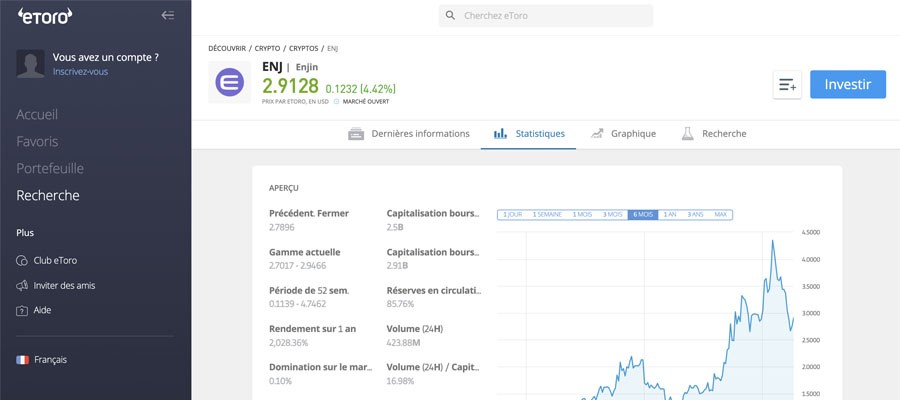Image resolution: width=900 pixels, height=400 pixels.
Task: Click the Graphique chart icon
Action: pyautogui.click(x=597, y=134)
